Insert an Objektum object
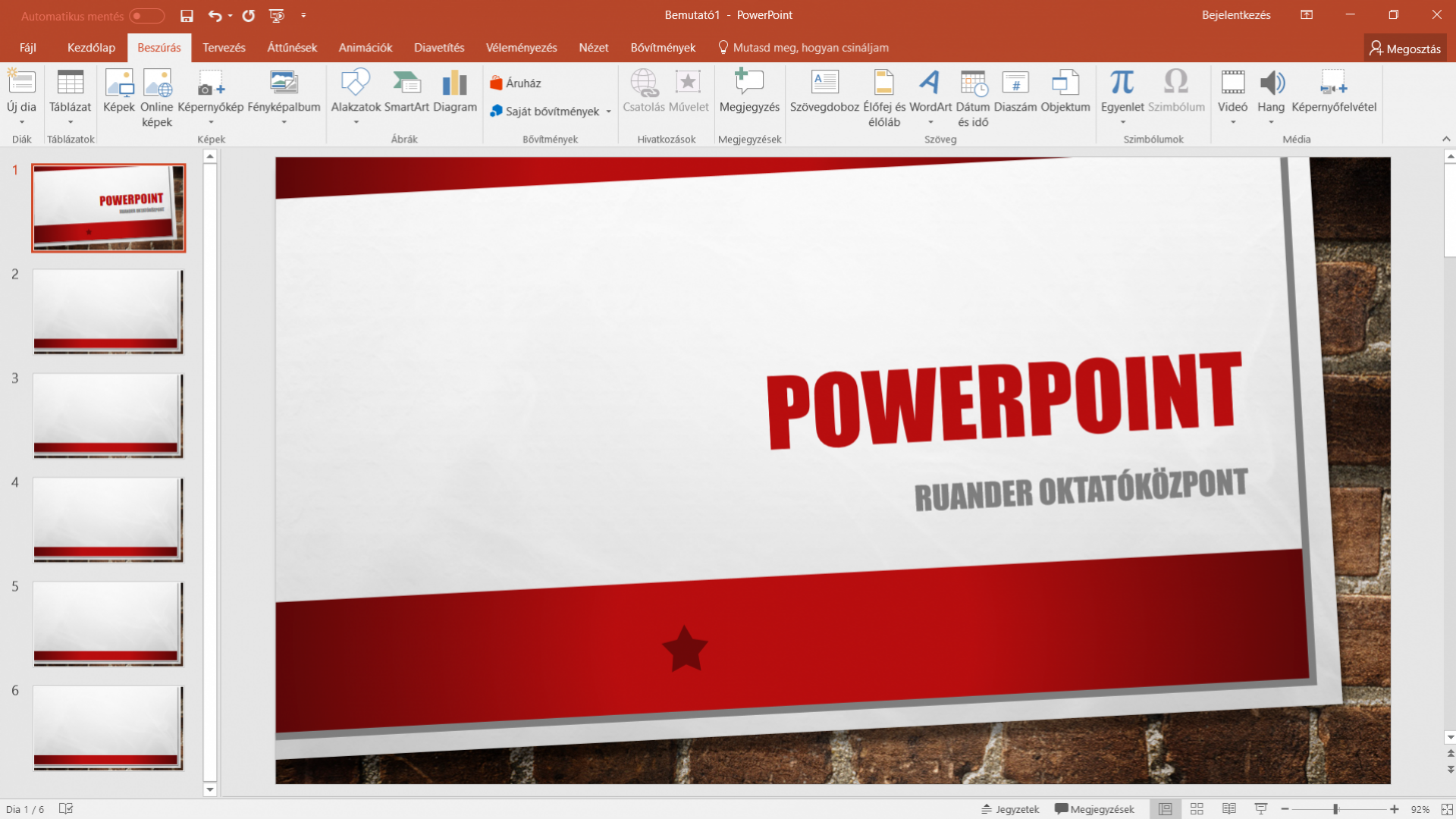1456x819 pixels. tap(1065, 91)
